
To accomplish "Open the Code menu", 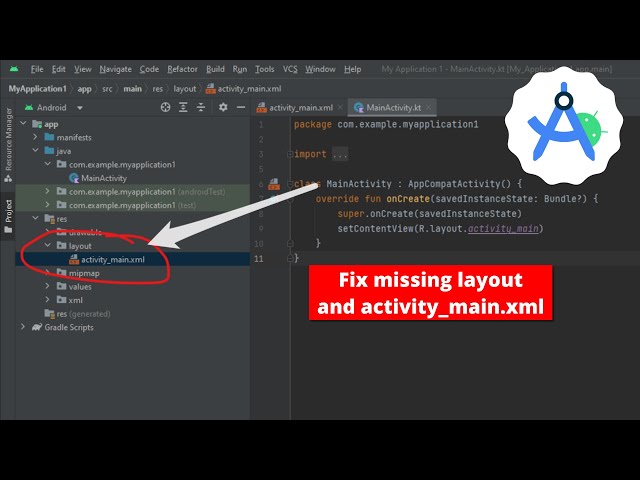I will 149,69.
